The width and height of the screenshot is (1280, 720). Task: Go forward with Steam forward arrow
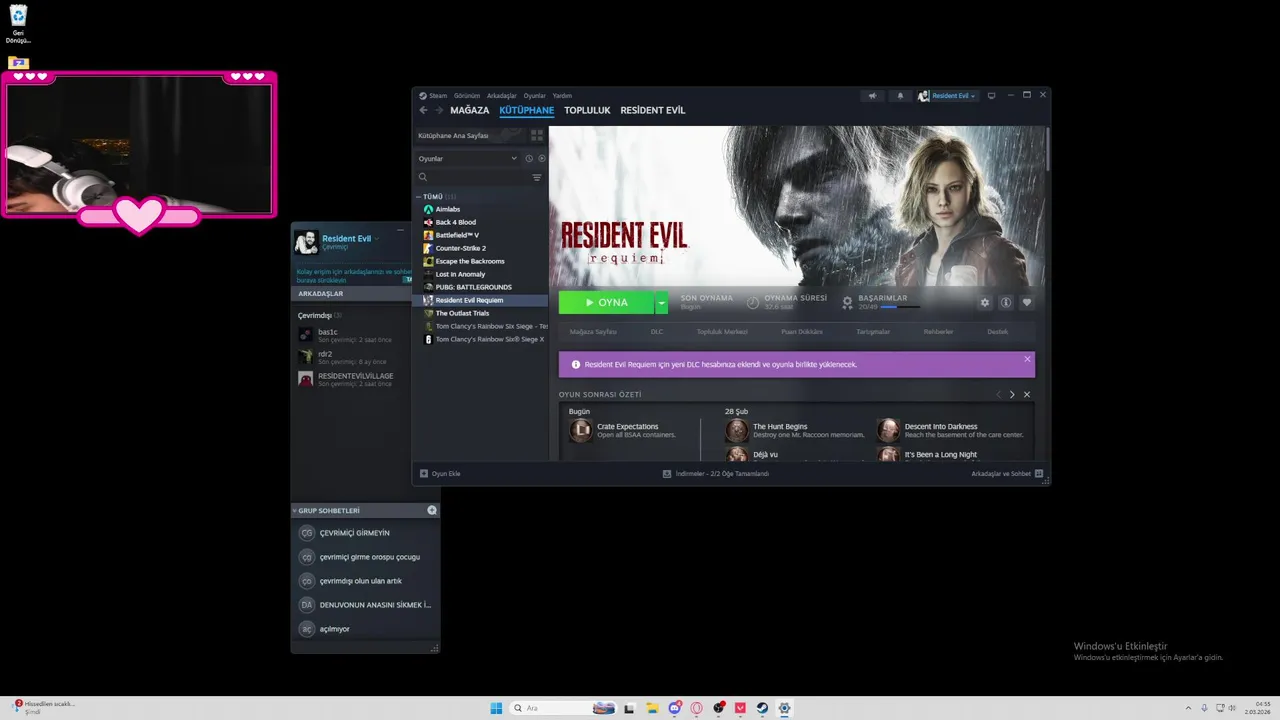point(439,110)
